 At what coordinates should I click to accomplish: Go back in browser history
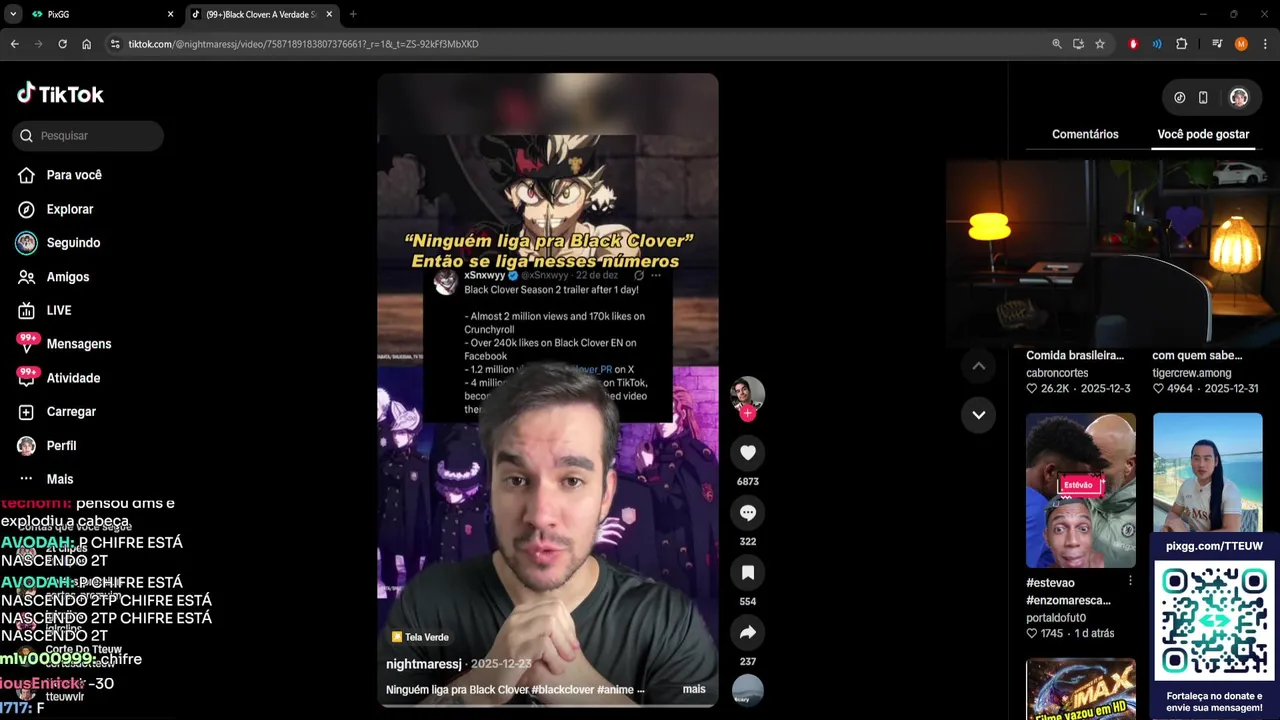[14, 44]
